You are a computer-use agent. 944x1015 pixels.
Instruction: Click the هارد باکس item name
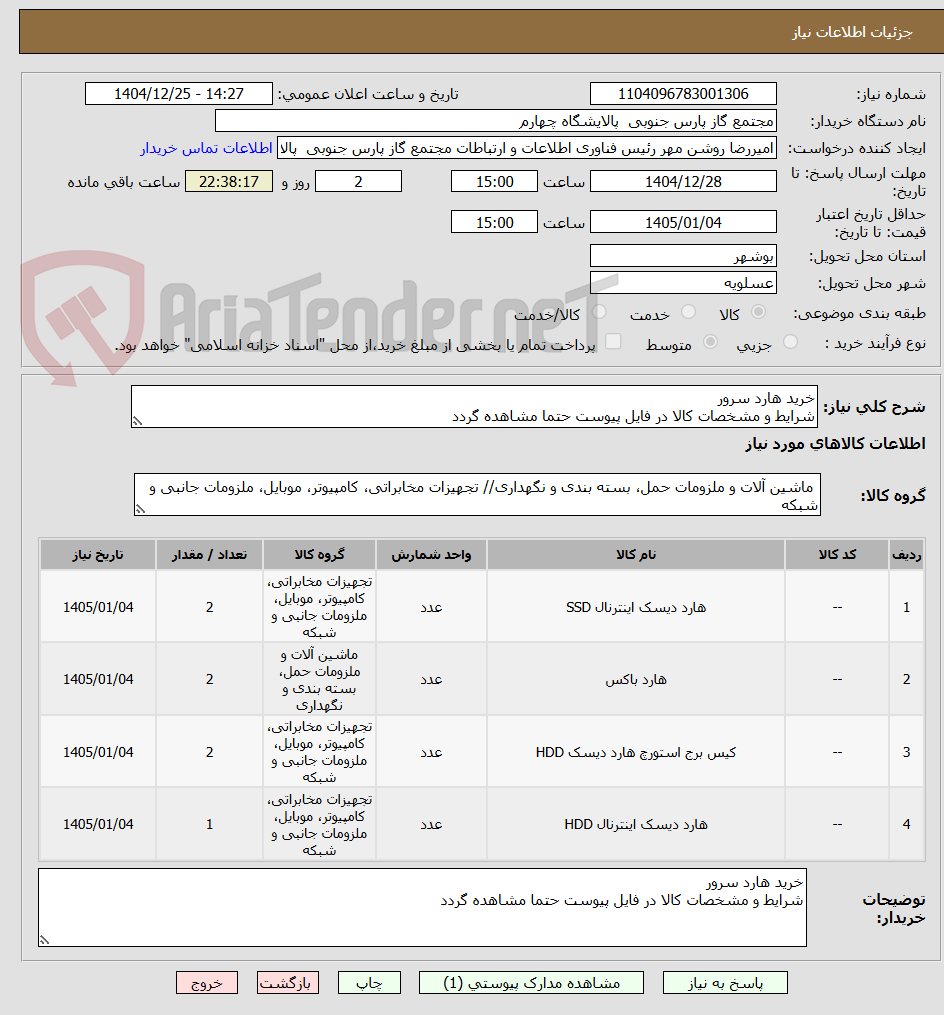[636, 679]
